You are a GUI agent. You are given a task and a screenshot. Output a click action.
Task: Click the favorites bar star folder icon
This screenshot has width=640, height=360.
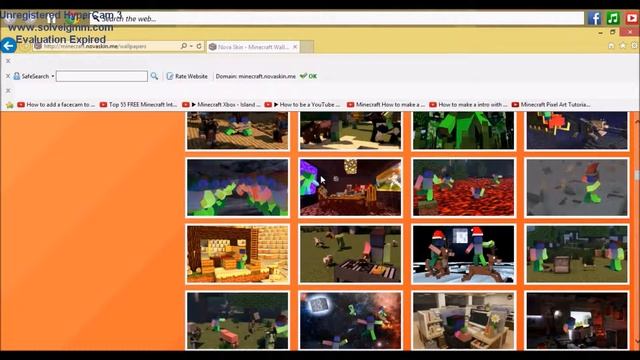point(10,105)
